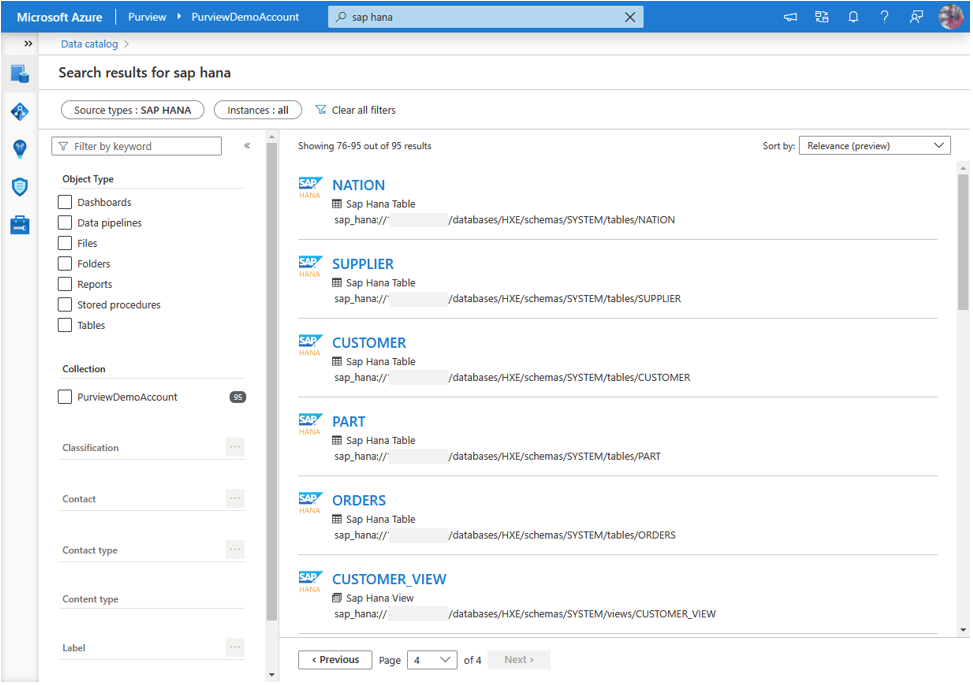Open the Management toolbox sidebar icon
Viewport: 973px width, 685px height.
coord(20,225)
